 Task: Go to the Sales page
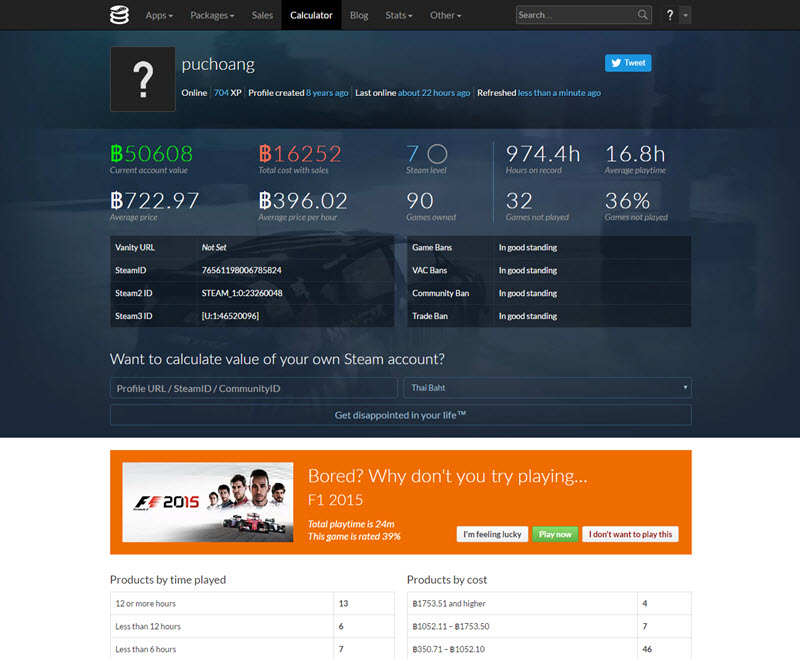[262, 15]
